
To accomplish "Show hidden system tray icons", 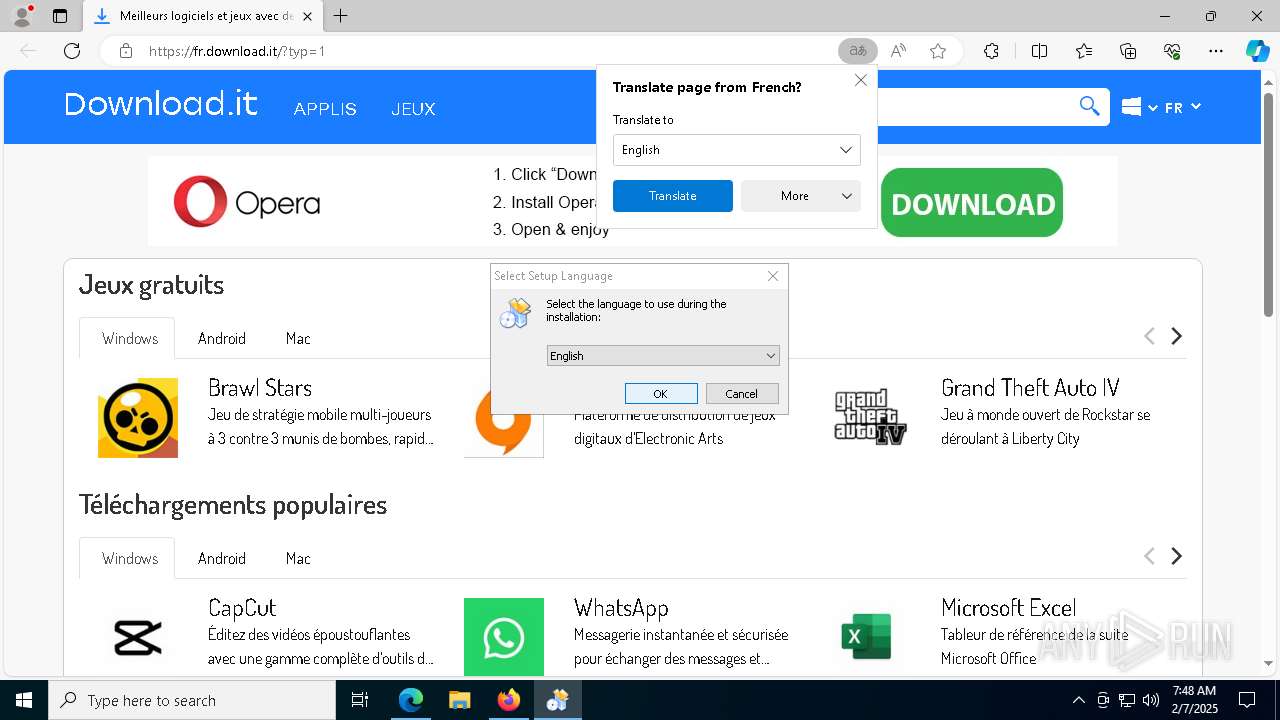I will coord(1078,700).
